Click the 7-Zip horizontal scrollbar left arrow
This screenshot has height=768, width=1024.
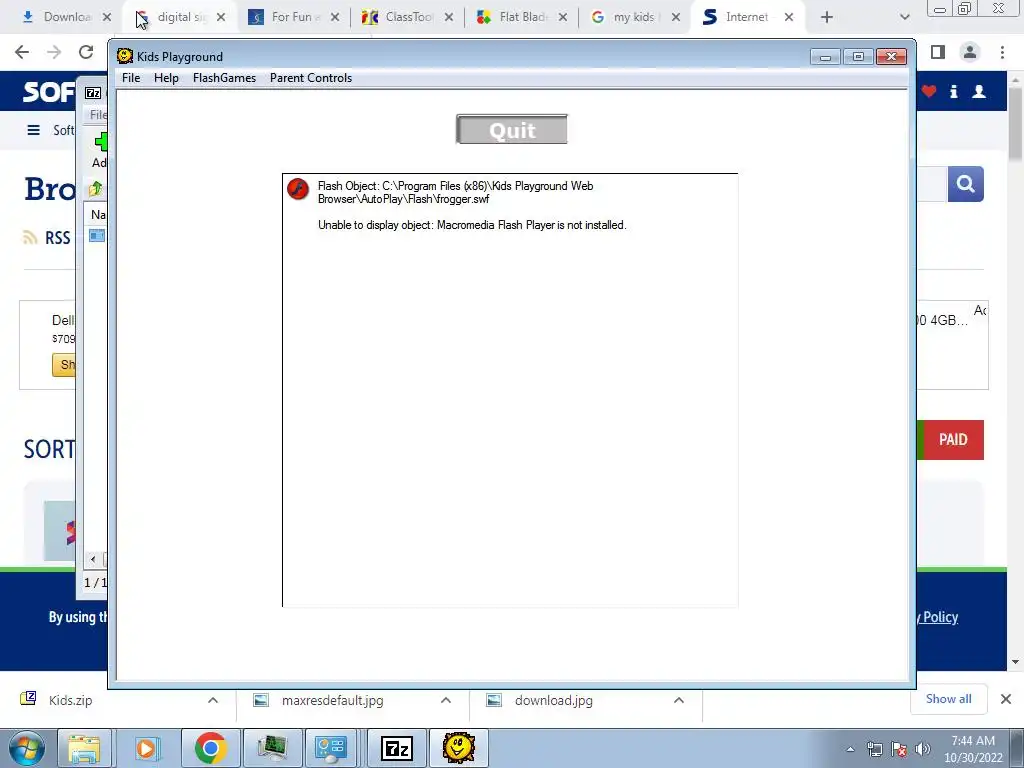click(x=93, y=559)
